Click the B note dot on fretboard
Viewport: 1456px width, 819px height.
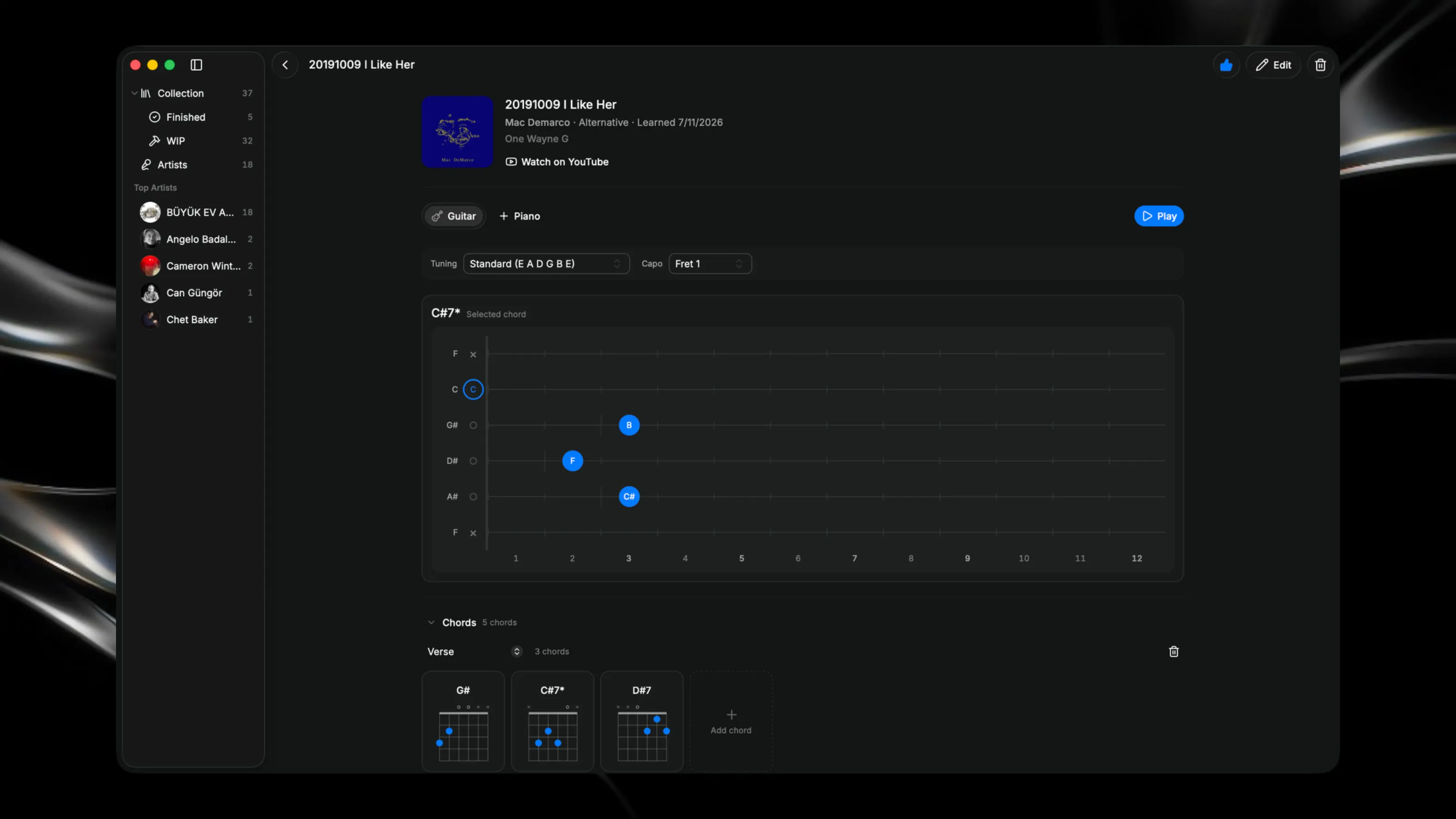pos(629,425)
